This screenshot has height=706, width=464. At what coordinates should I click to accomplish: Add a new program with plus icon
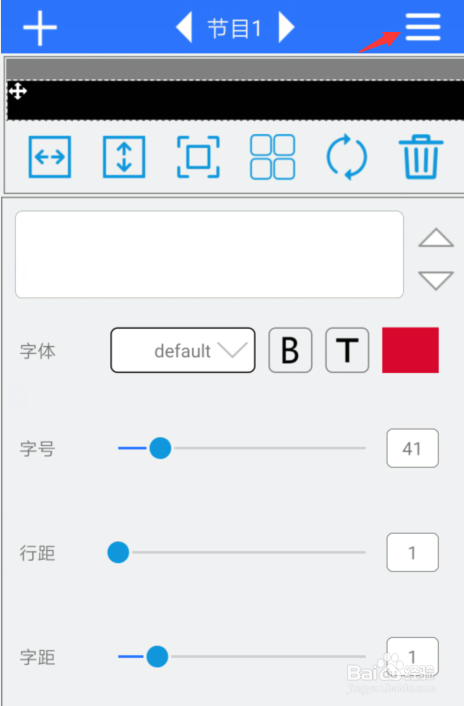(x=40, y=28)
